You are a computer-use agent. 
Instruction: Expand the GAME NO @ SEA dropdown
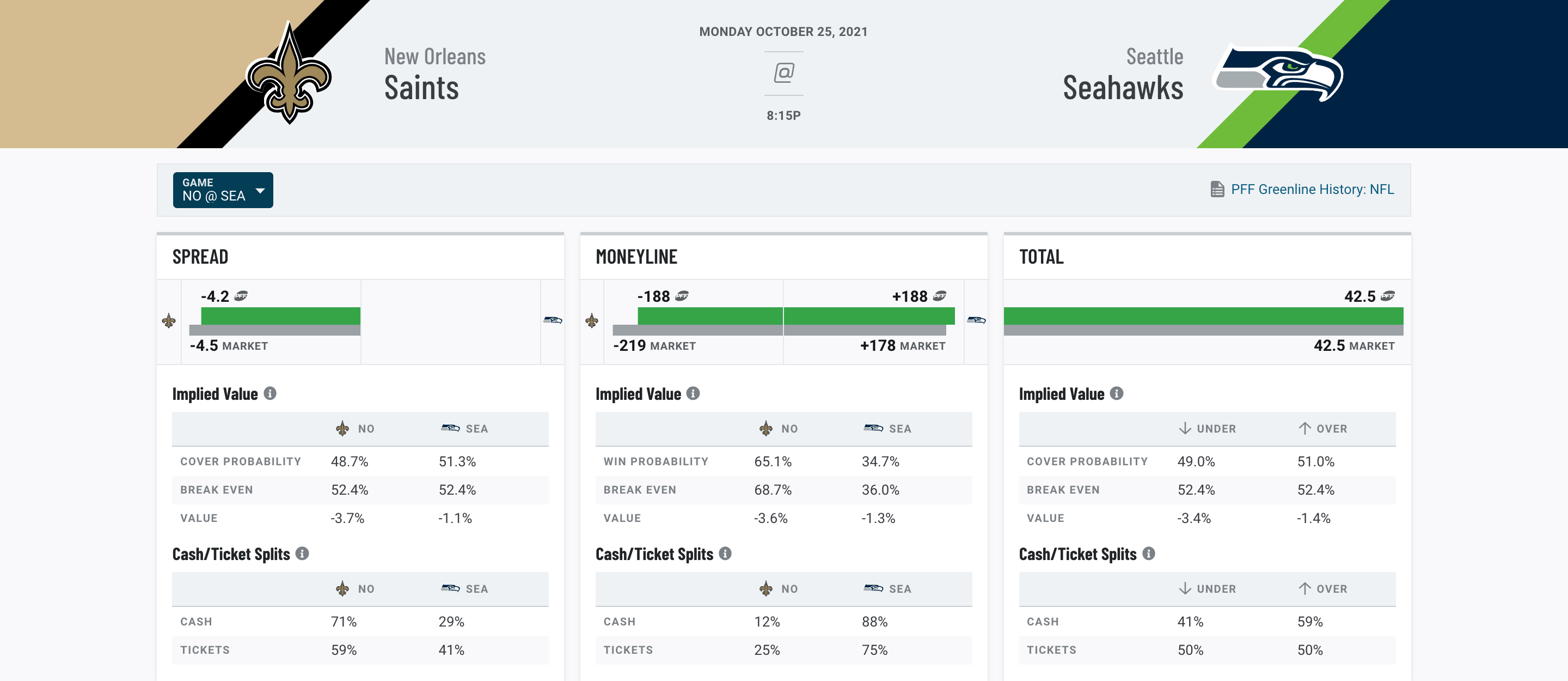coord(221,189)
